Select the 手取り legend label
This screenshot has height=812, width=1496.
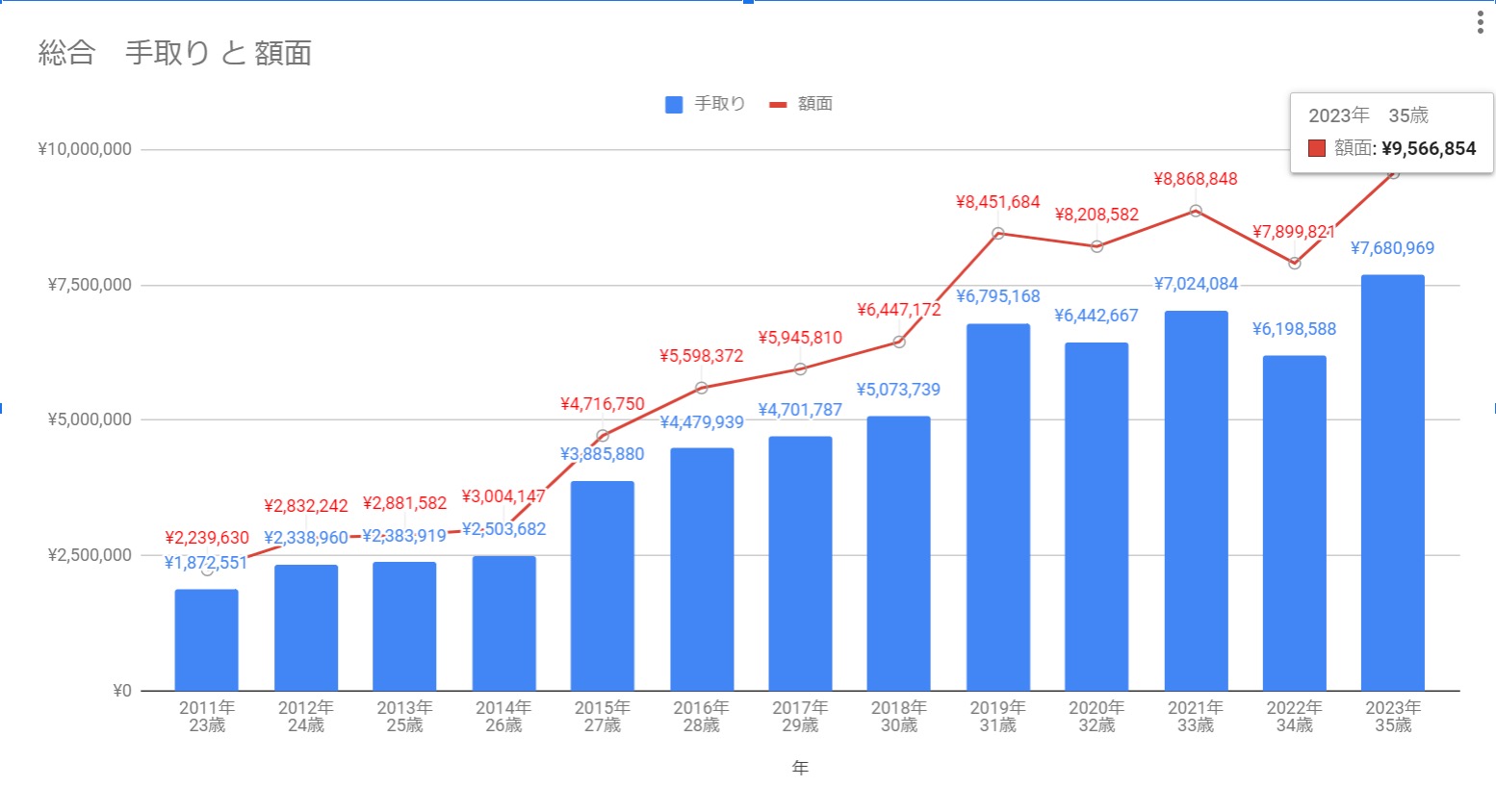pyautogui.click(x=720, y=104)
